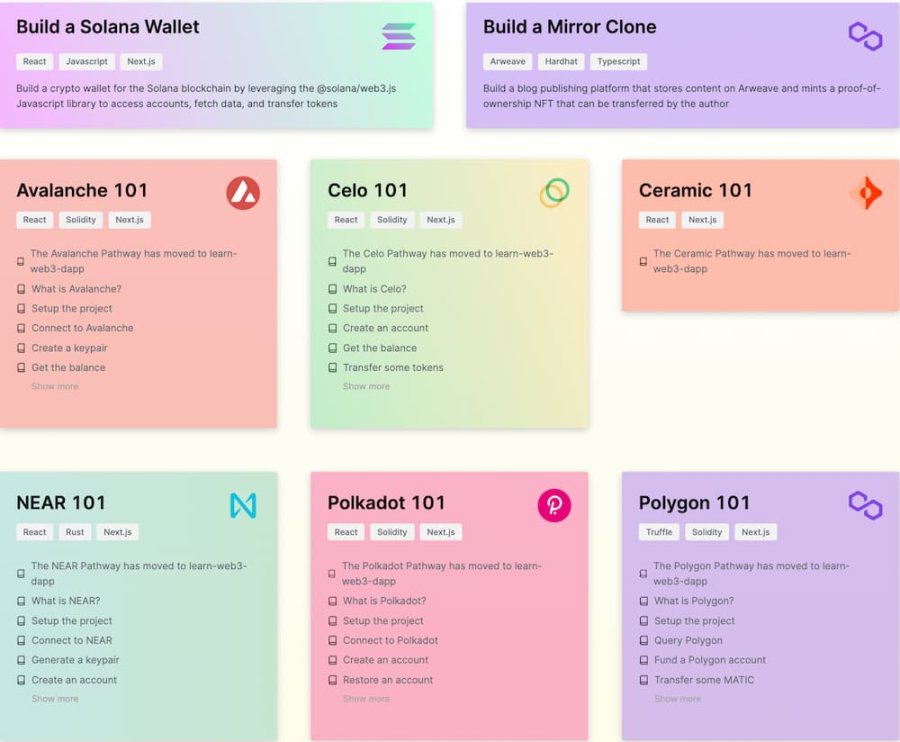The width and height of the screenshot is (900, 742).
Task: Expand Avalanche 101 steps with Show more
Action: point(55,387)
